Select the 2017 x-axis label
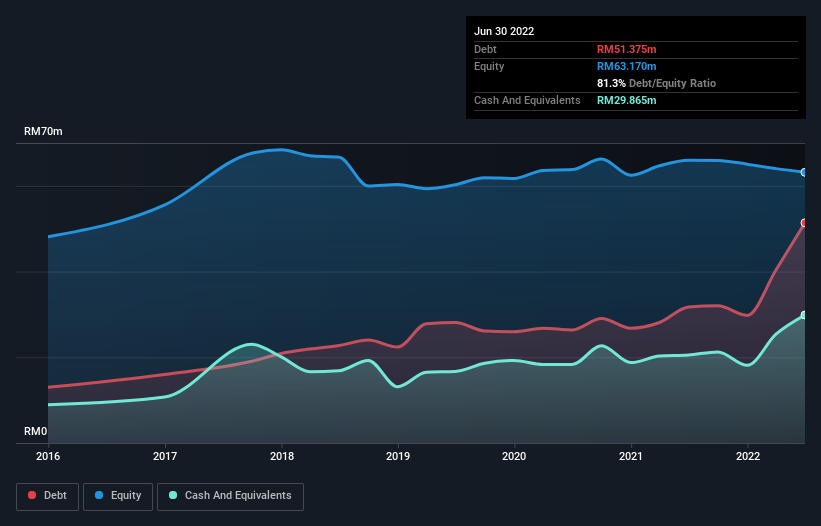 click(165, 456)
